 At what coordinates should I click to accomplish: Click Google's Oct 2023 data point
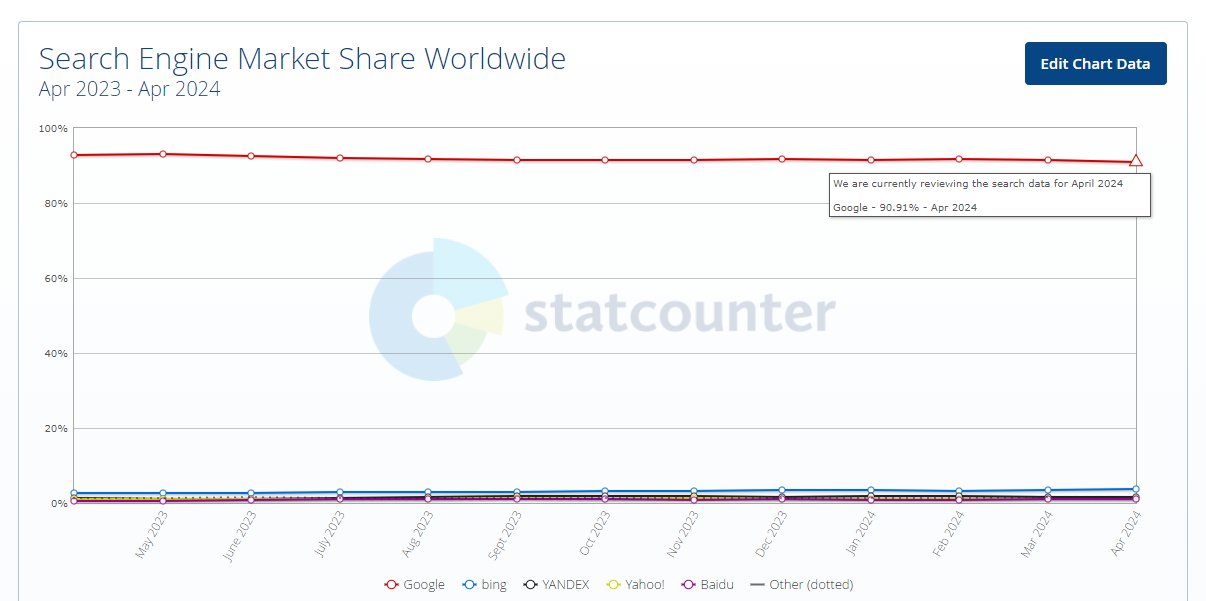(605, 160)
